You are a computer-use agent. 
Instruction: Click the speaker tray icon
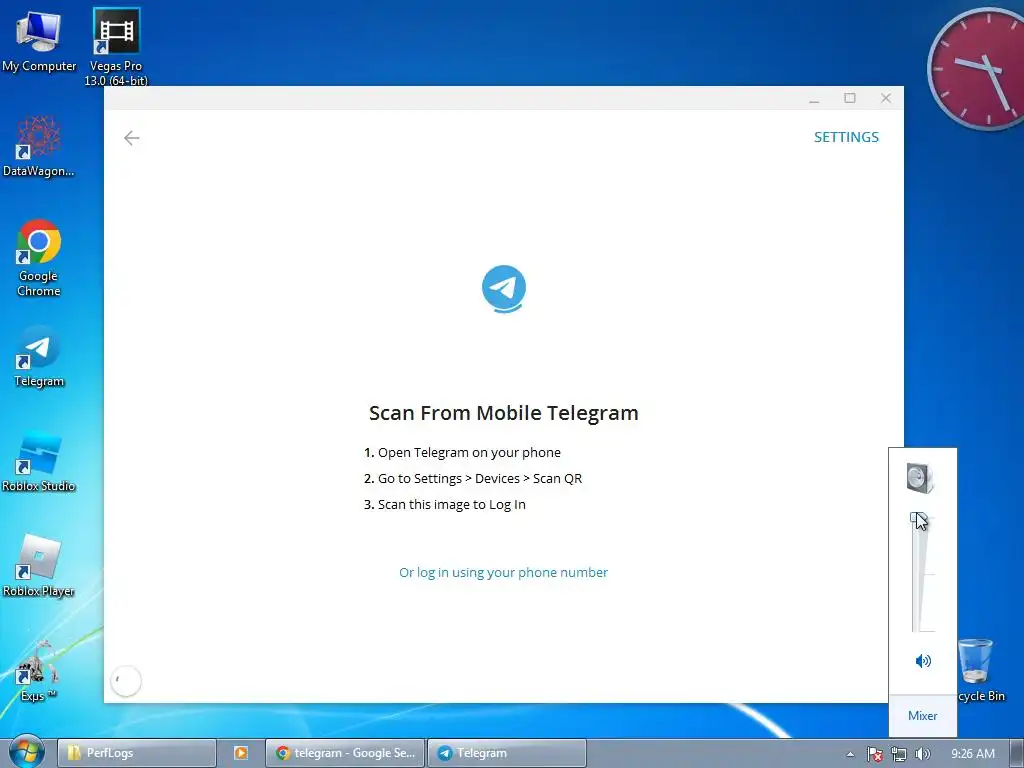point(922,754)
